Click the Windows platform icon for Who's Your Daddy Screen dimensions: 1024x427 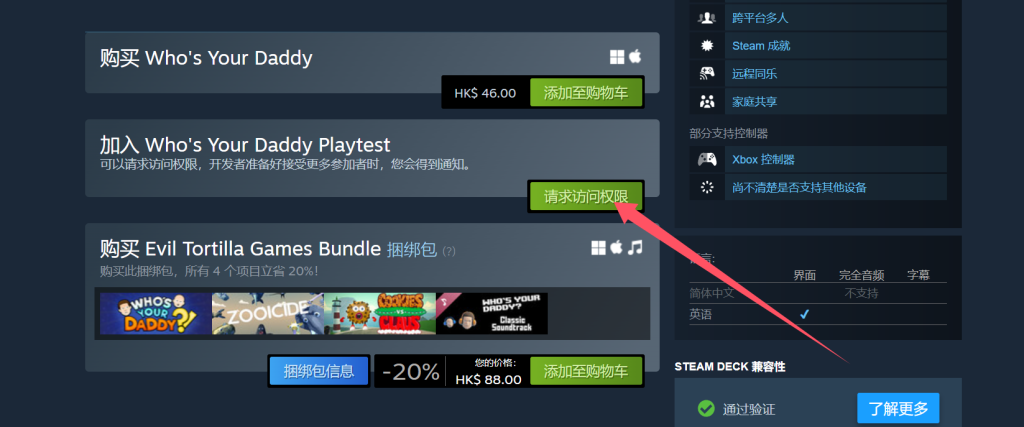(x=617, y=57)
